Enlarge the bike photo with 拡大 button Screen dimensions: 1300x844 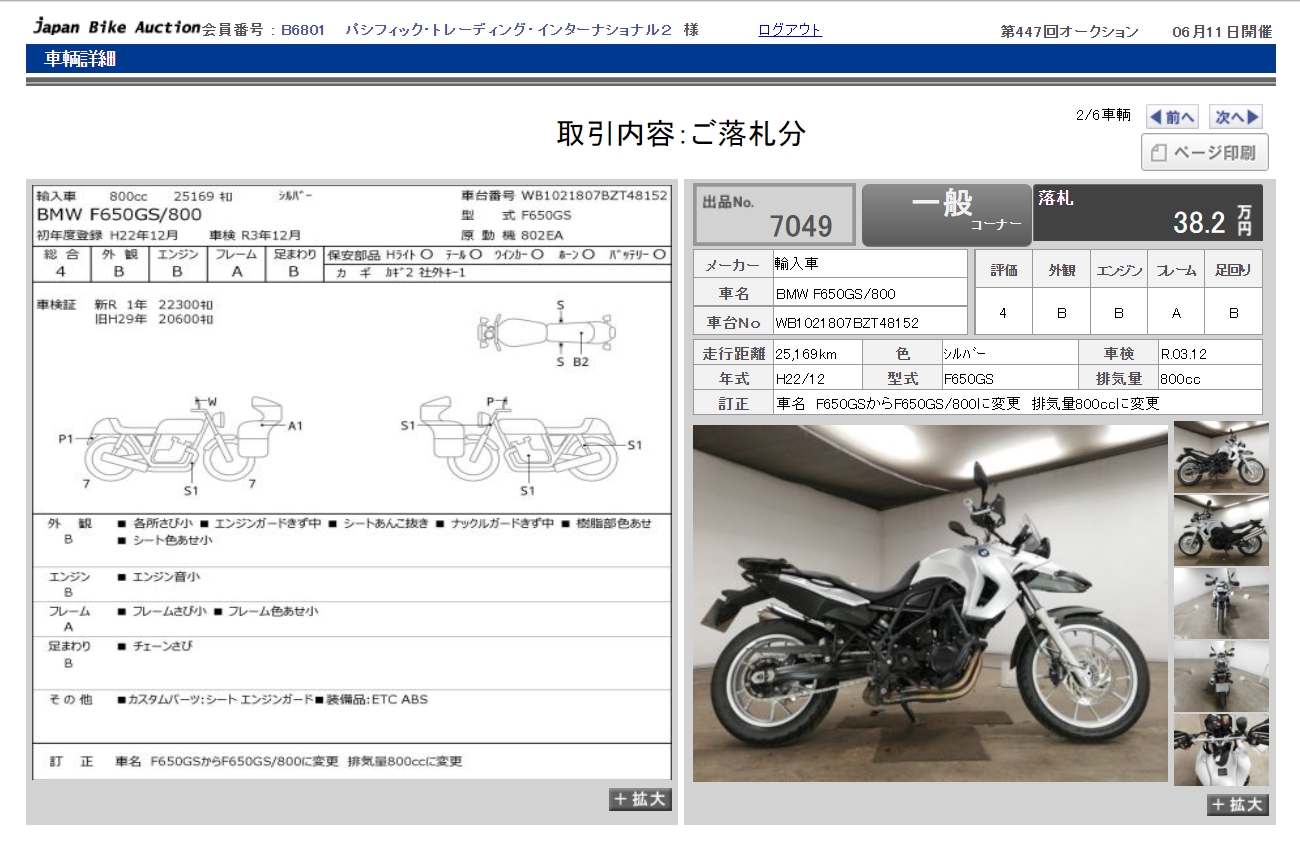(x=1238, y=805)
